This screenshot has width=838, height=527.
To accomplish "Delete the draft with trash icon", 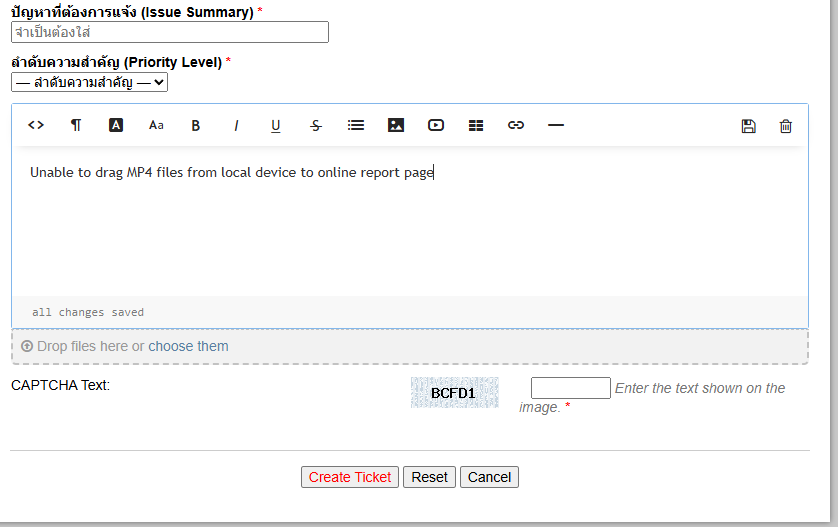I will pos(786,126).
